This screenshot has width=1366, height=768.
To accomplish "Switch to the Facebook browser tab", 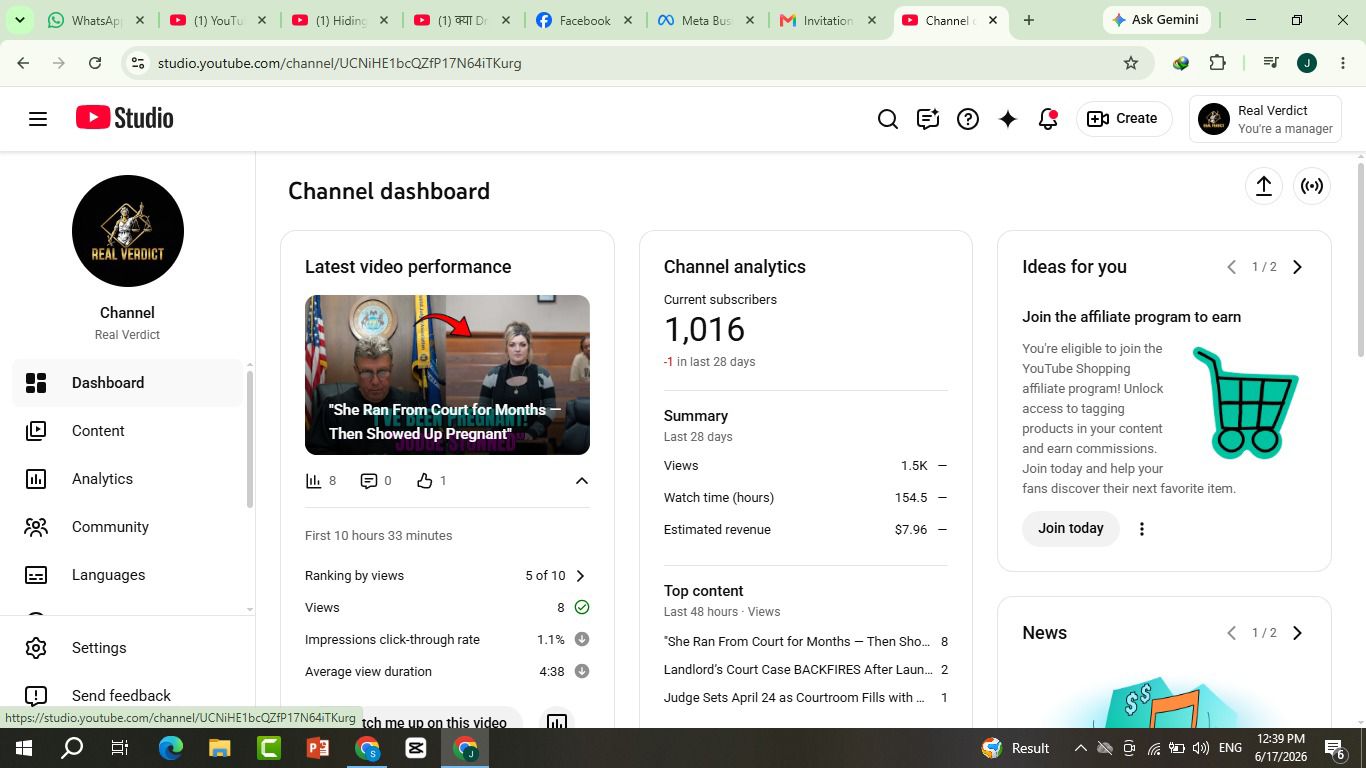I will pos(585,21).
